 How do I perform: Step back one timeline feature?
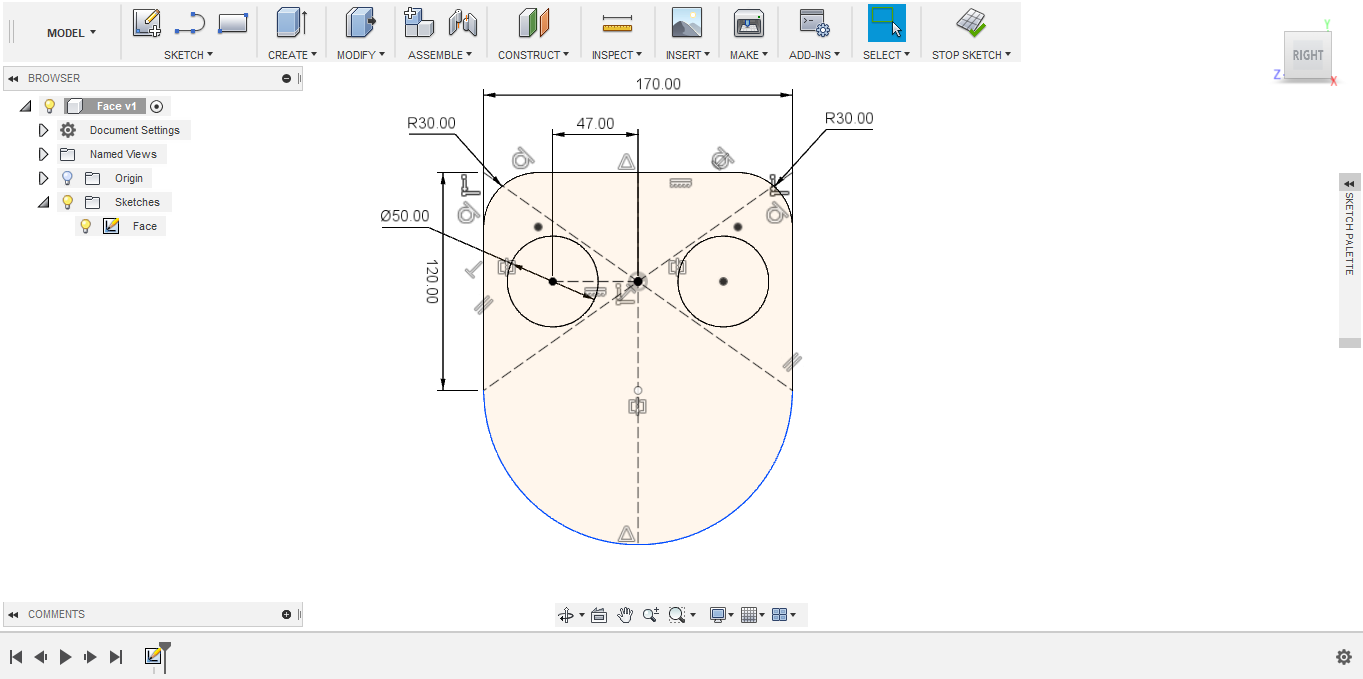click(41, 657)
